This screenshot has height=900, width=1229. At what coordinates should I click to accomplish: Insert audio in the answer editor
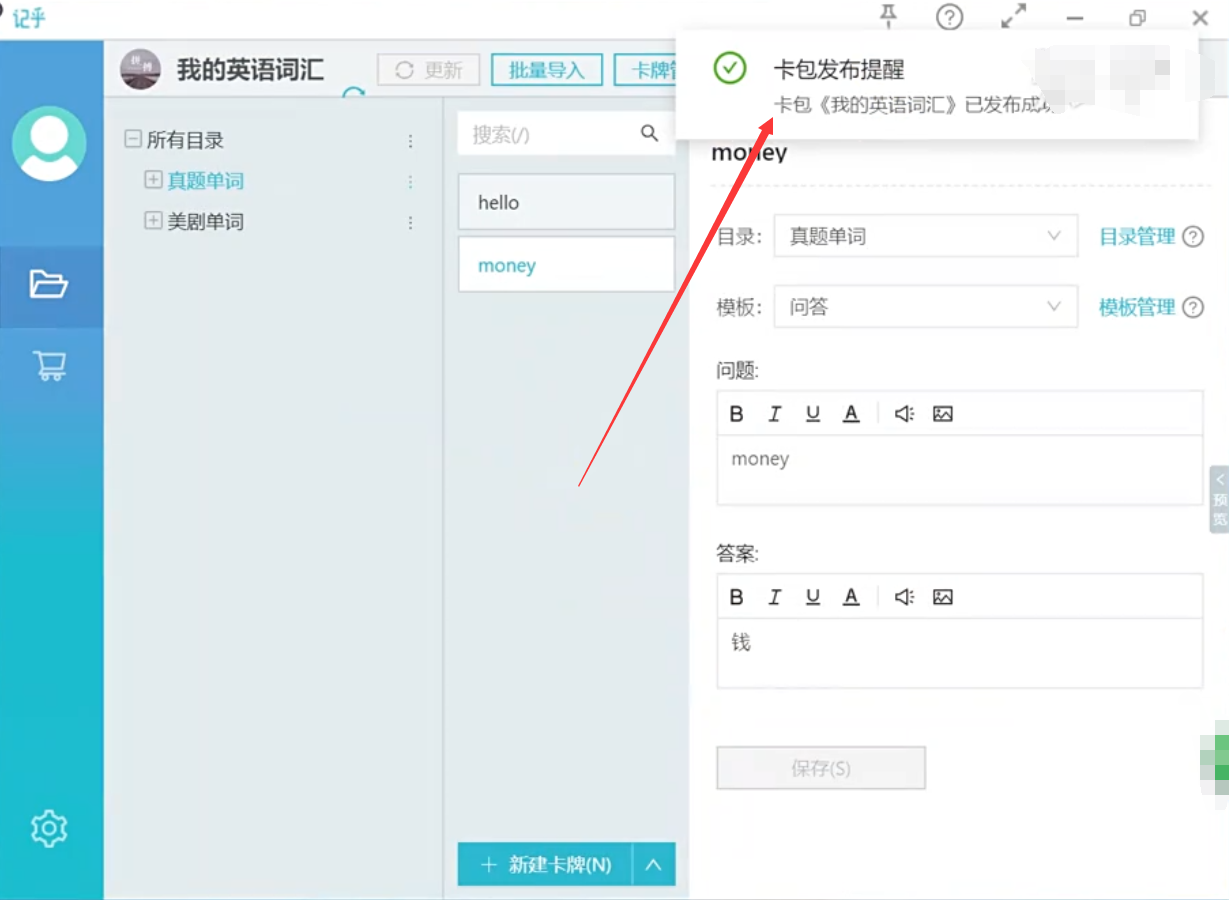(x=905, y=597)
